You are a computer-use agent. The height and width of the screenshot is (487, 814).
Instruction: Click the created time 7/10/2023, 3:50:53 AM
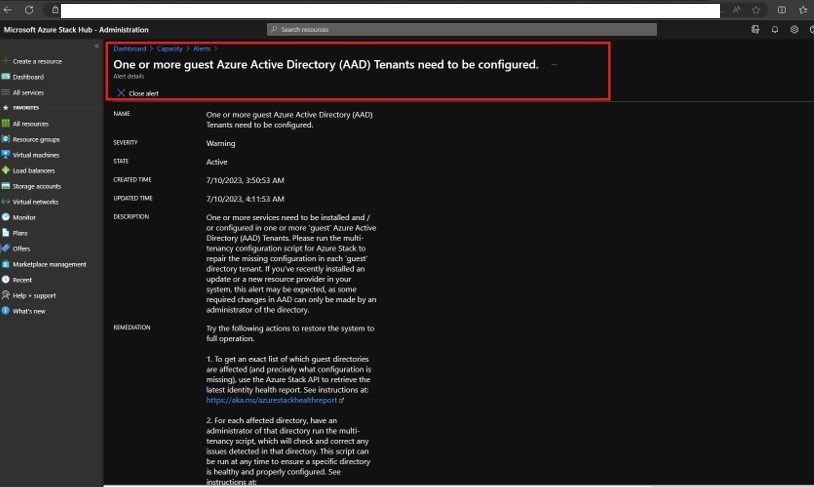click(x=245, y=180)
